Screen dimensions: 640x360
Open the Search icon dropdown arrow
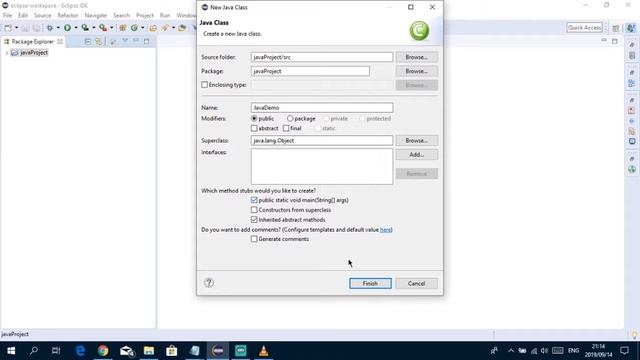pyautogui.click(x=173, y=28)
